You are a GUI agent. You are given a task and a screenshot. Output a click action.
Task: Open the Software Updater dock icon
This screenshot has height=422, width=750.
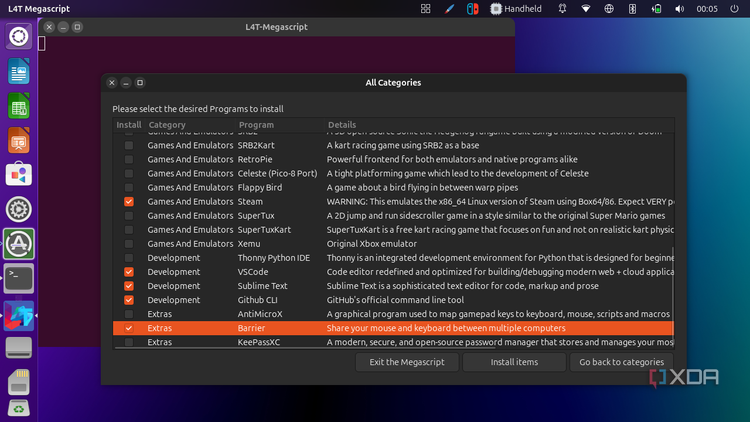(x=19, y=244)
